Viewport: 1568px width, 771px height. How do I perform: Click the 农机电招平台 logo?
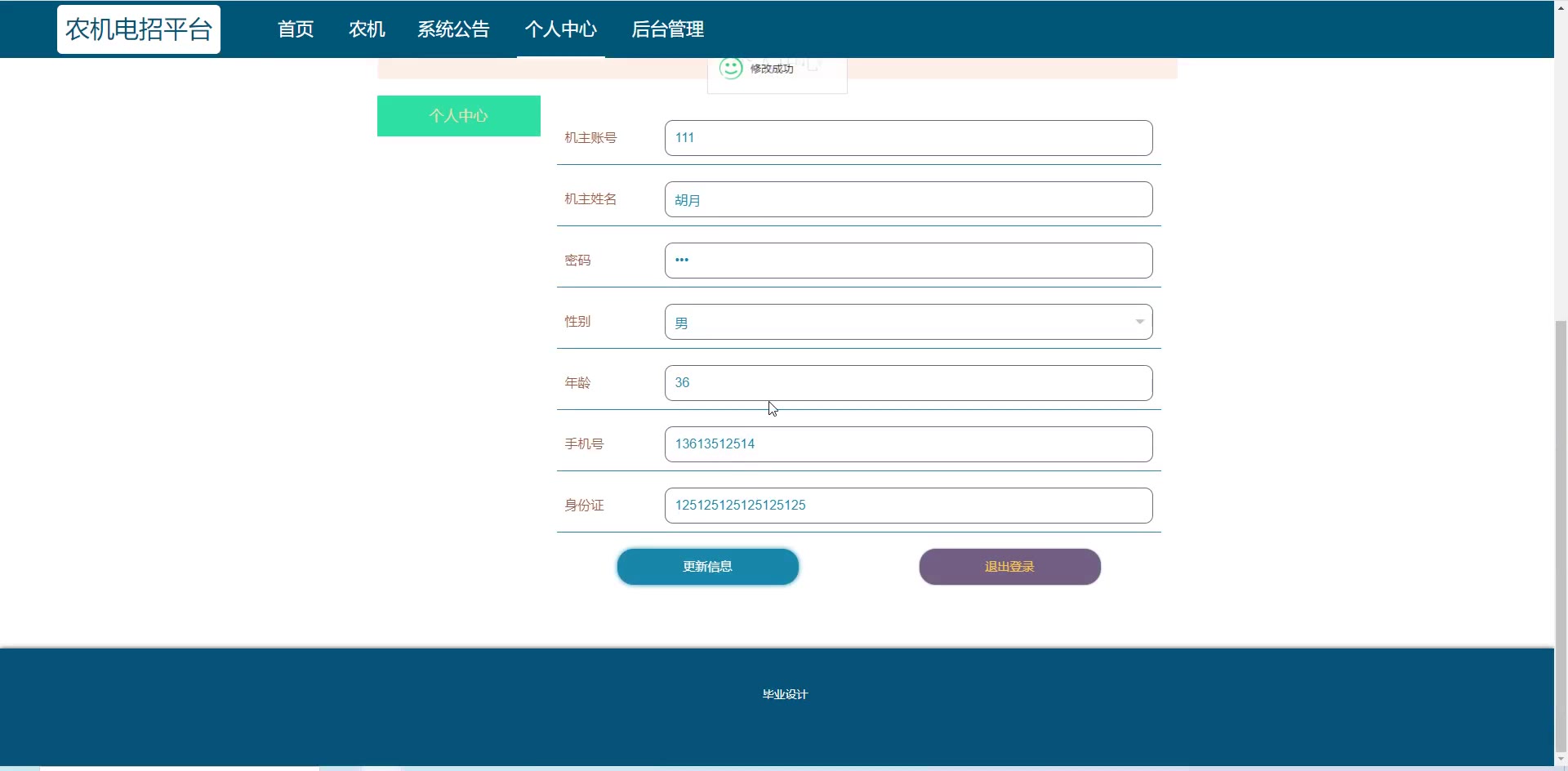(x=139, y=29)
